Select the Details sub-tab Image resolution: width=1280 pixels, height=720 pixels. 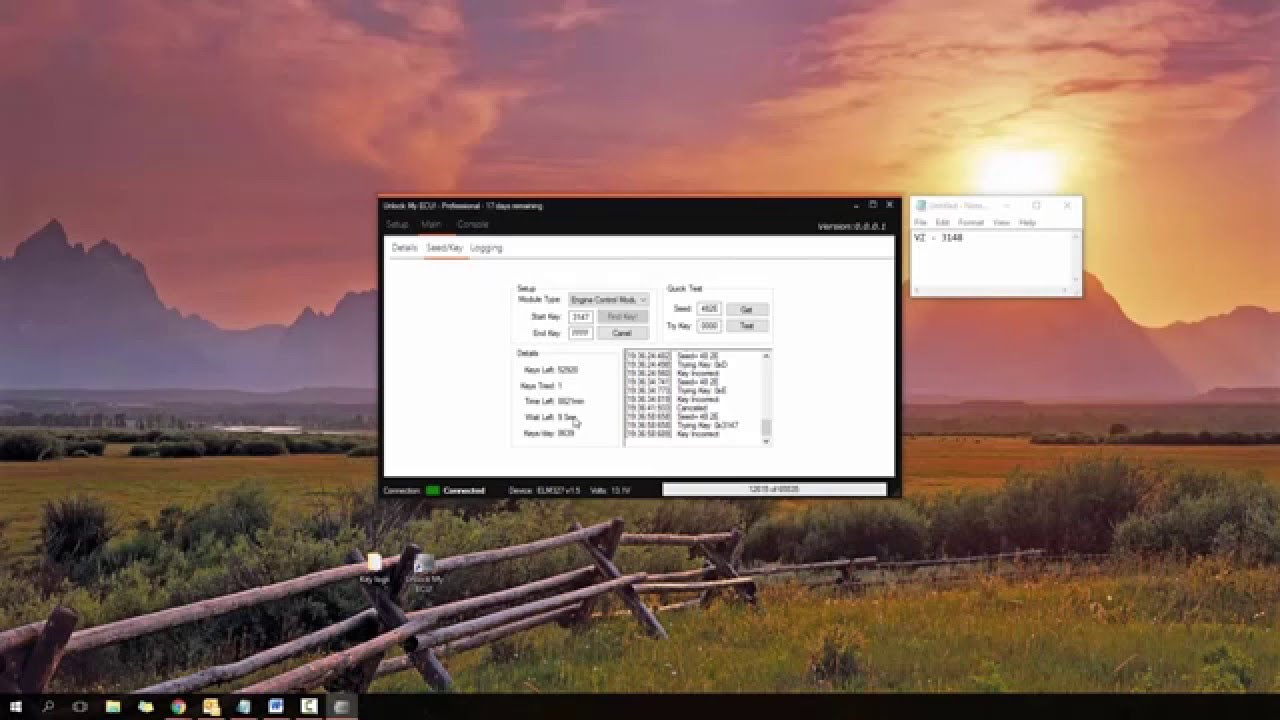tap(404, 248)
